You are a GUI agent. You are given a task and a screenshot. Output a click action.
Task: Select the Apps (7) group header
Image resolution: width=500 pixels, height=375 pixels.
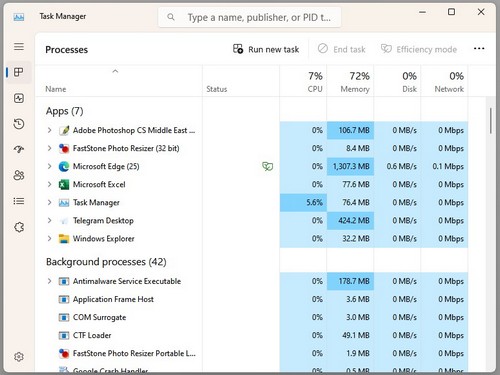(65, 111)
